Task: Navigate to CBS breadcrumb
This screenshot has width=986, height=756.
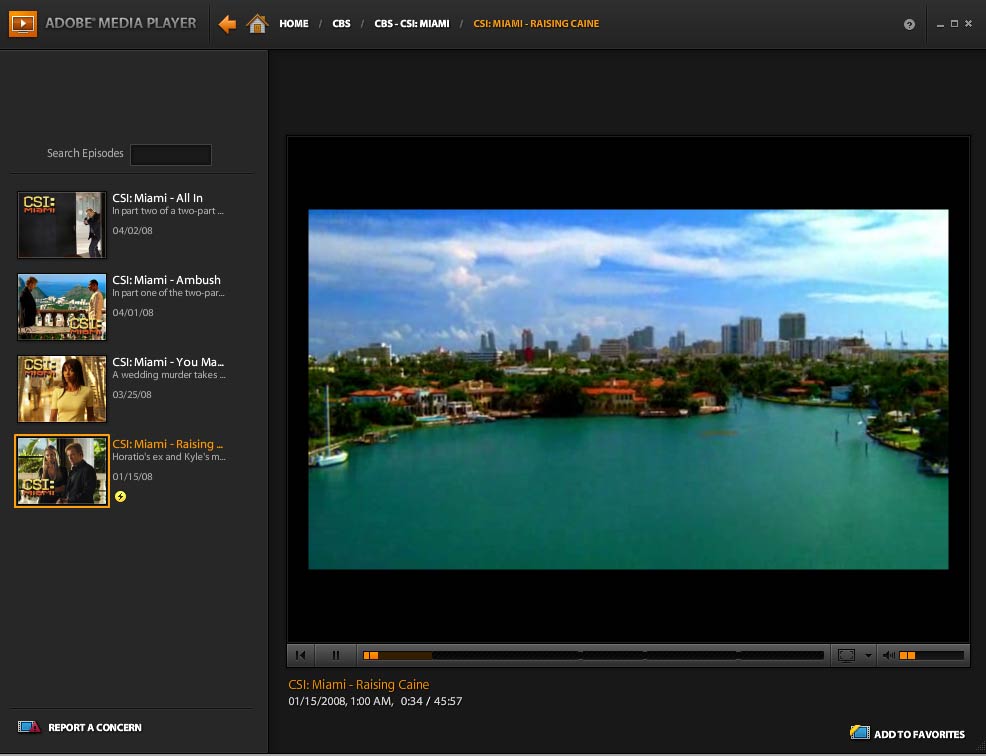Action: coord(341,24)
